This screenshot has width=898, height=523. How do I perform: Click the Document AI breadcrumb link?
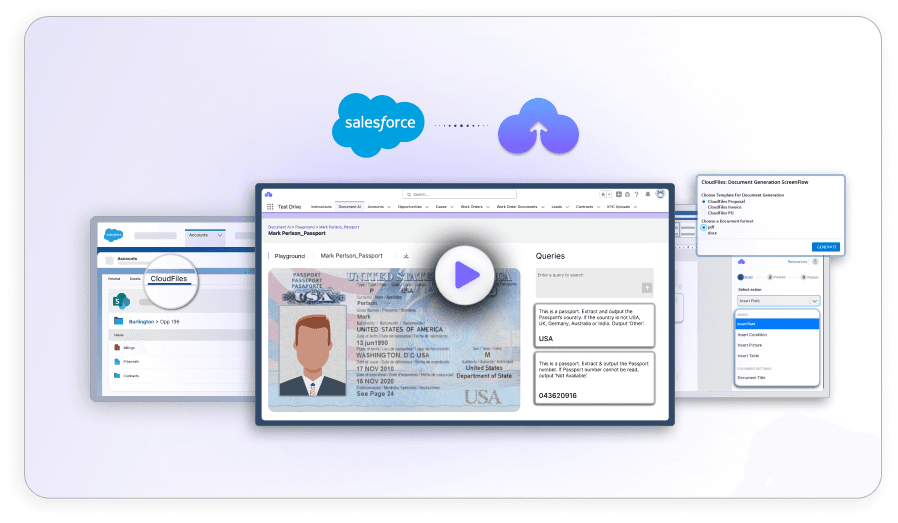[x=279, y=227]
